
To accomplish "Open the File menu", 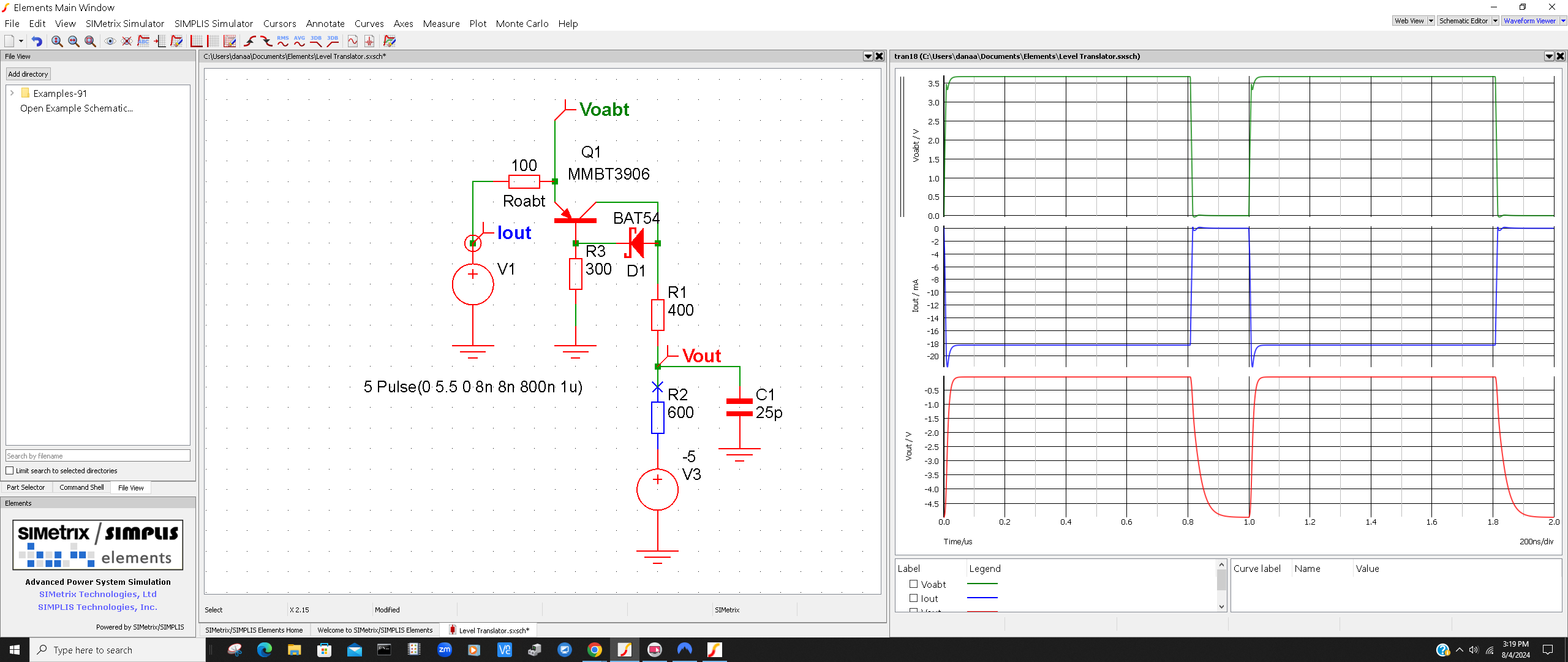I will coord(12,23).
